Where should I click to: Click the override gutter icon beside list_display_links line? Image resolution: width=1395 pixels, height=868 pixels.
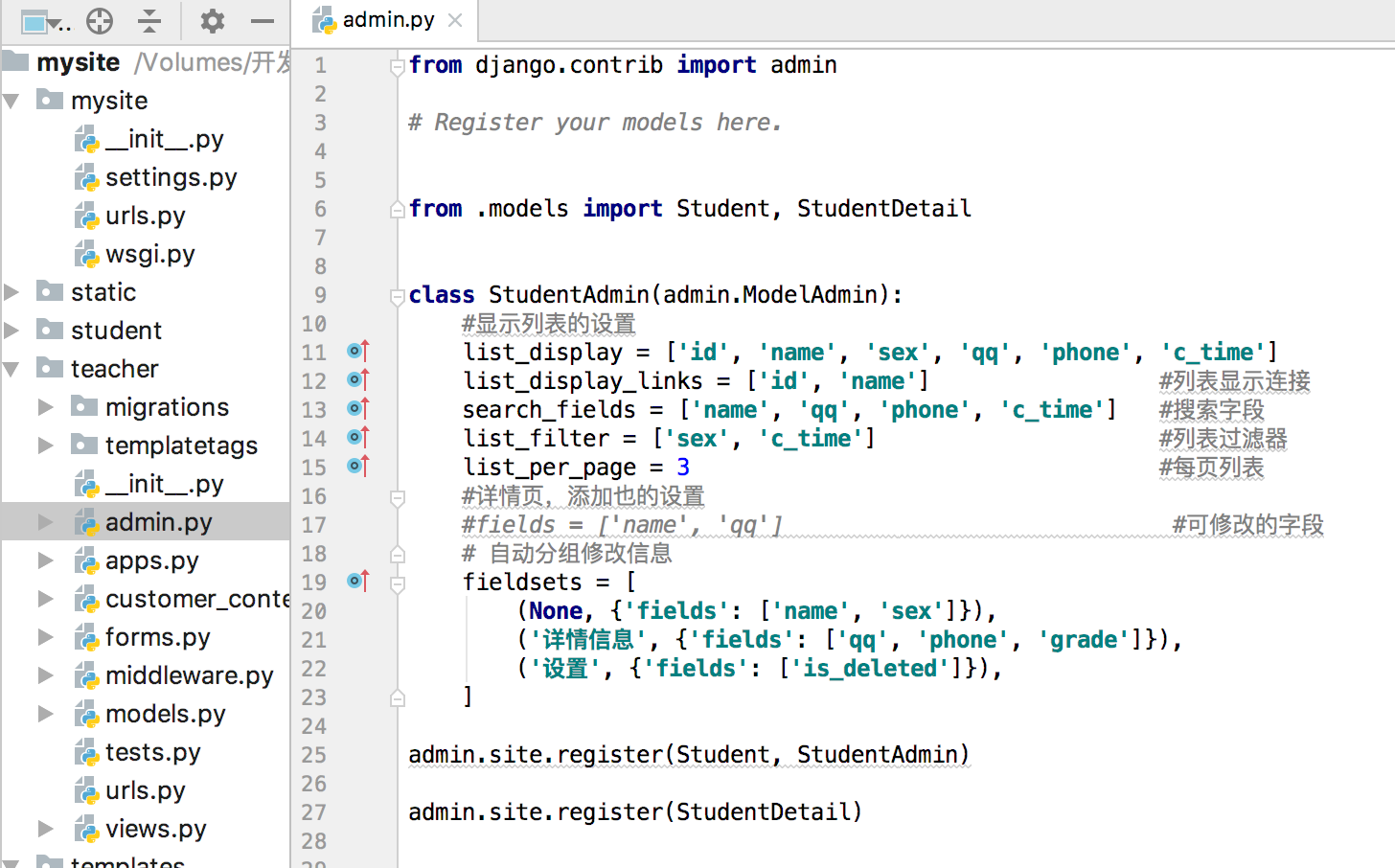coord(358,380)
